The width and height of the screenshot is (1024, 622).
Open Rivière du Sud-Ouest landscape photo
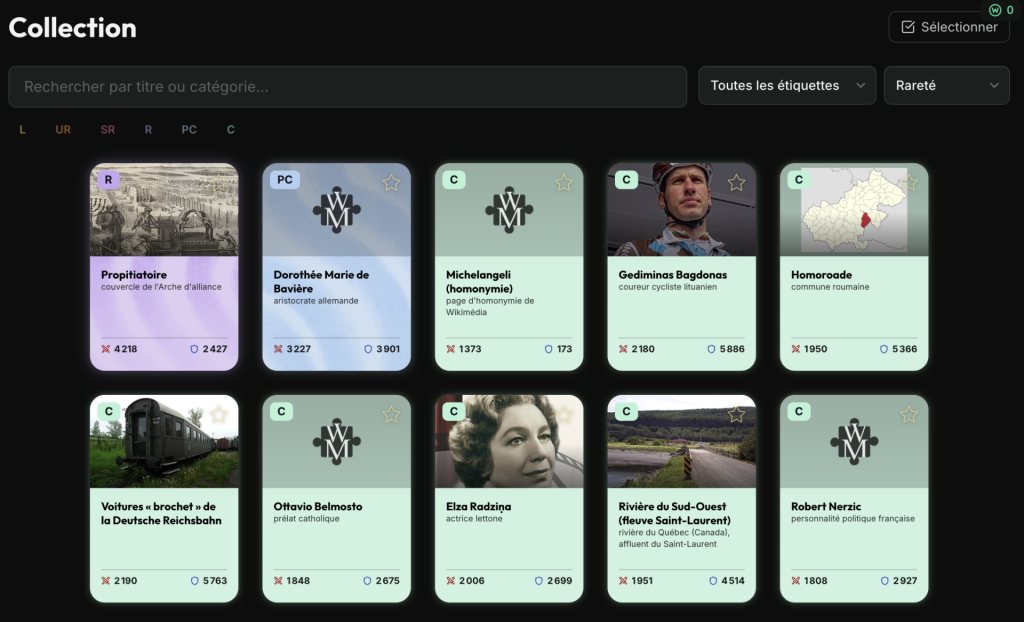point(681,442)
